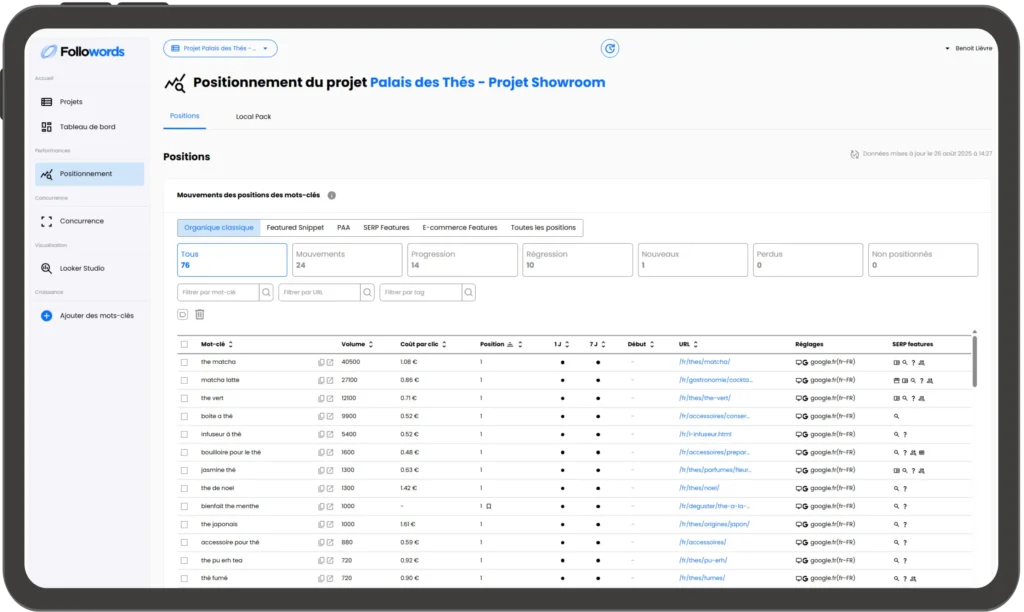The image size is (1024, 612).
Task: Check the box for jasmine thé row
Action: point(184,470)
